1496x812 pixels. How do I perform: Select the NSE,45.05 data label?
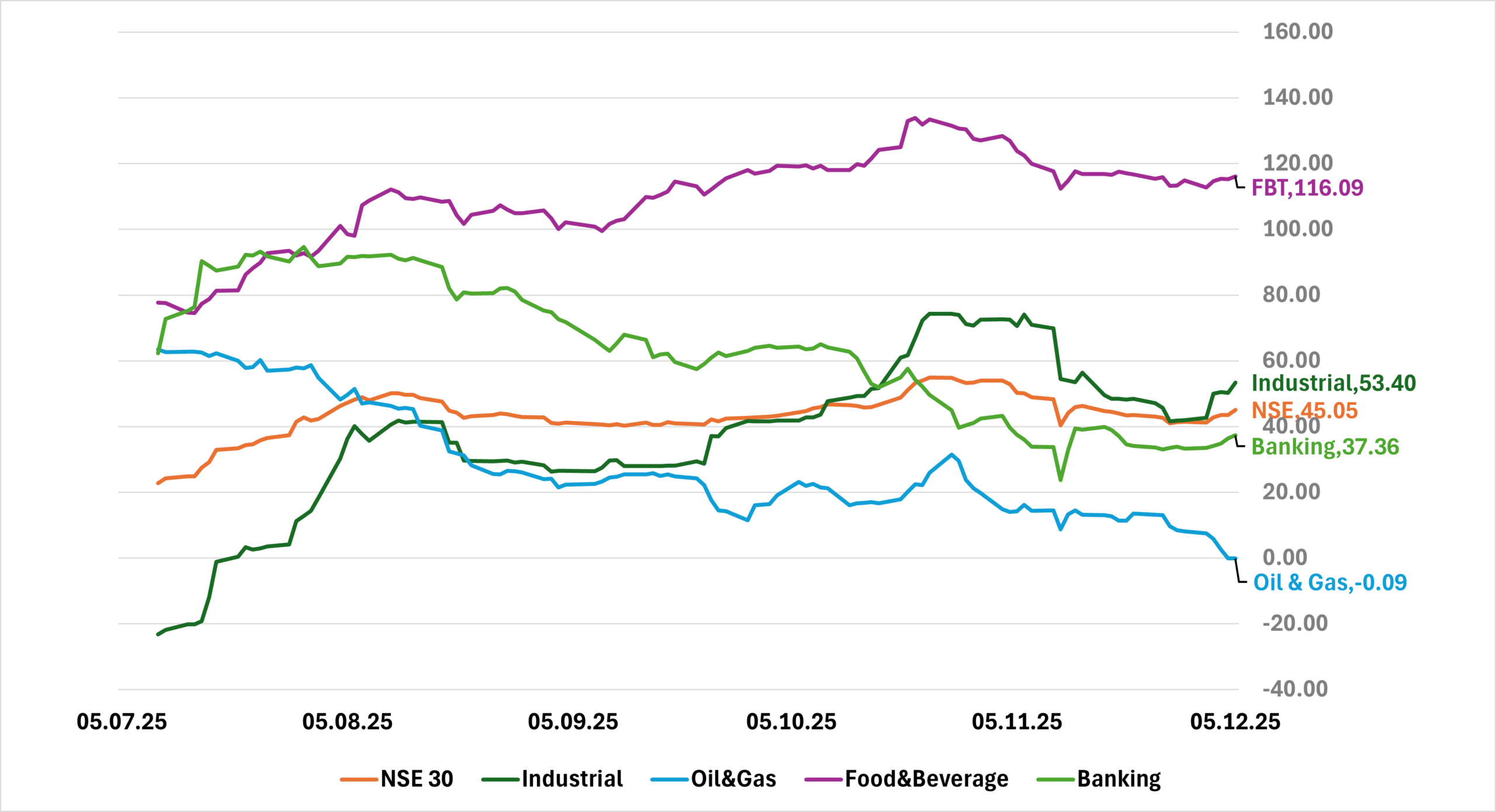coord(1304,411)
